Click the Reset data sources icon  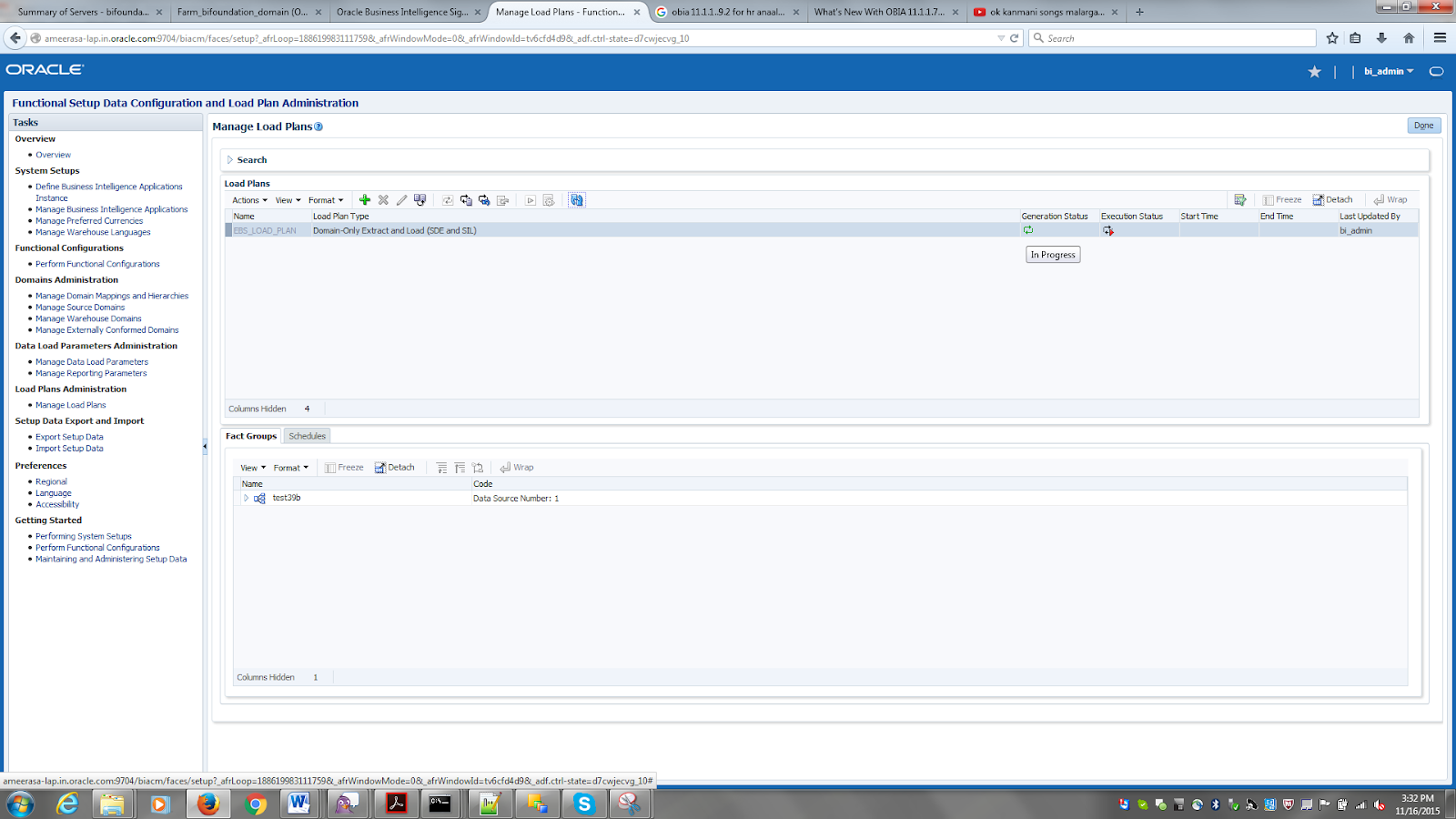pyautogui.click(x=466, y=200)
